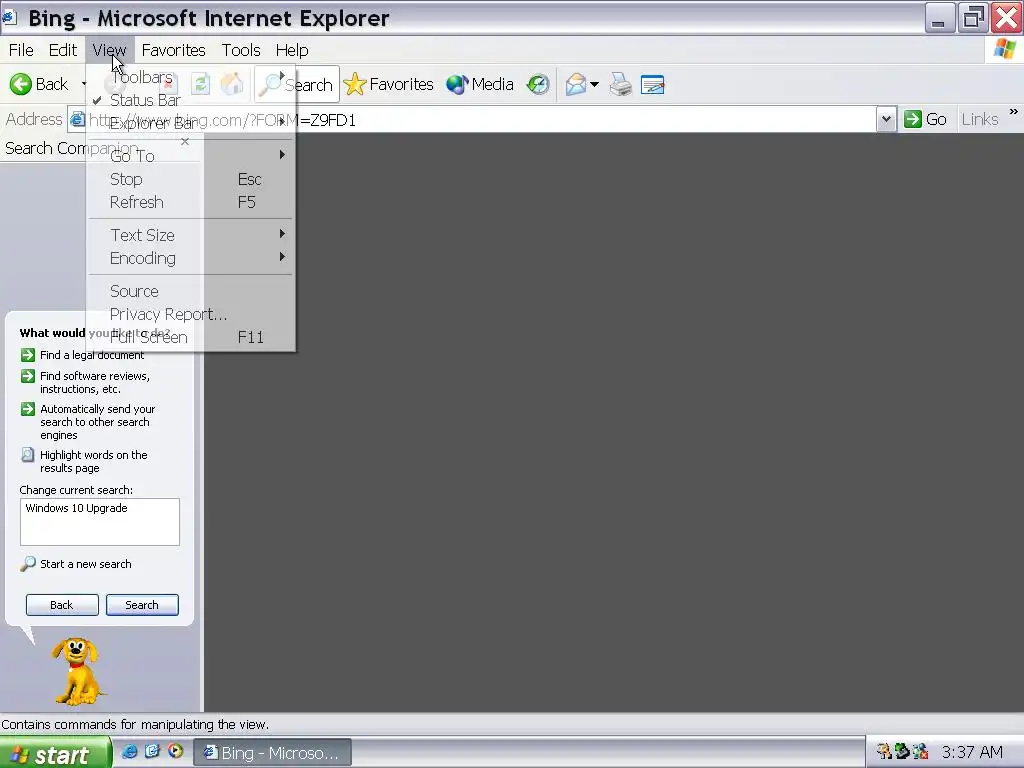Click the Rover dog search assistant
The height and width of the screenshot is (768, 1024).
coord(78,671)
